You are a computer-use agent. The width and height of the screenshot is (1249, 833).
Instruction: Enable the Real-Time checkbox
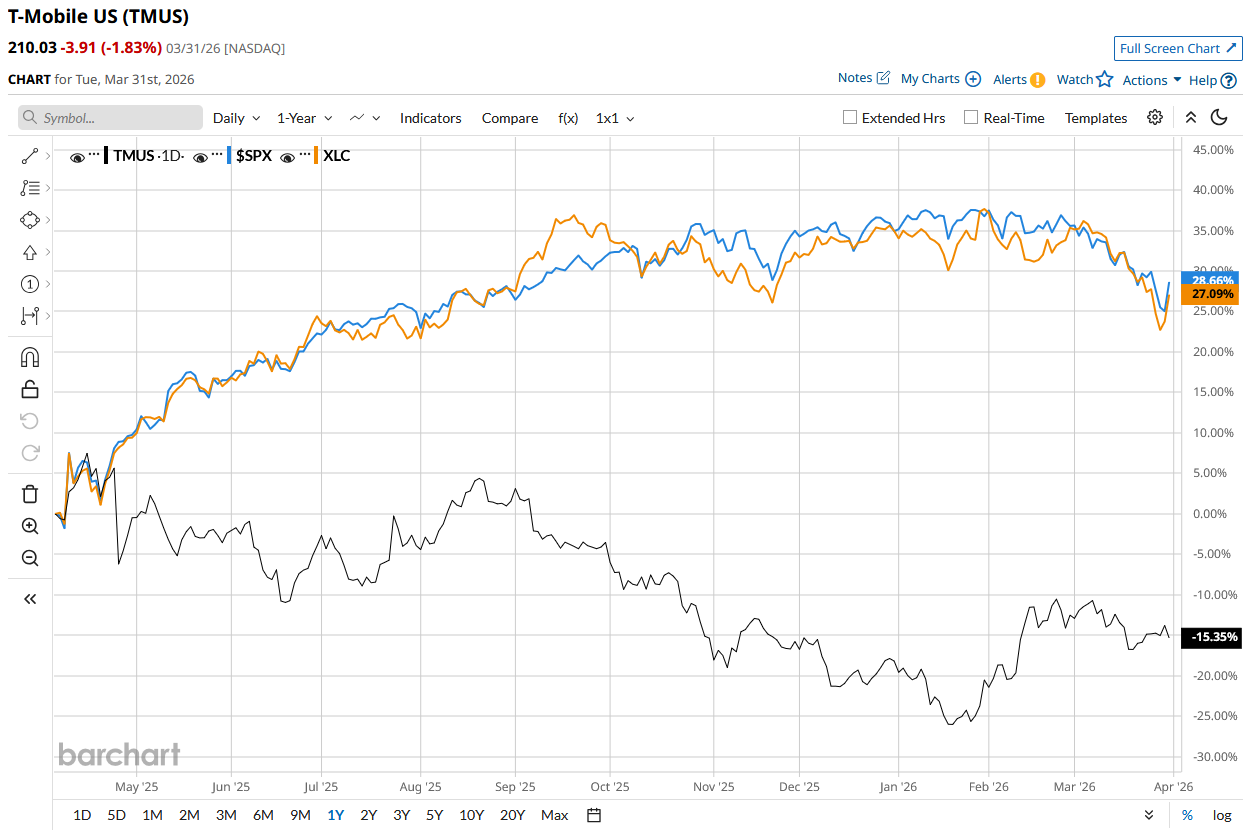point(971,118)
